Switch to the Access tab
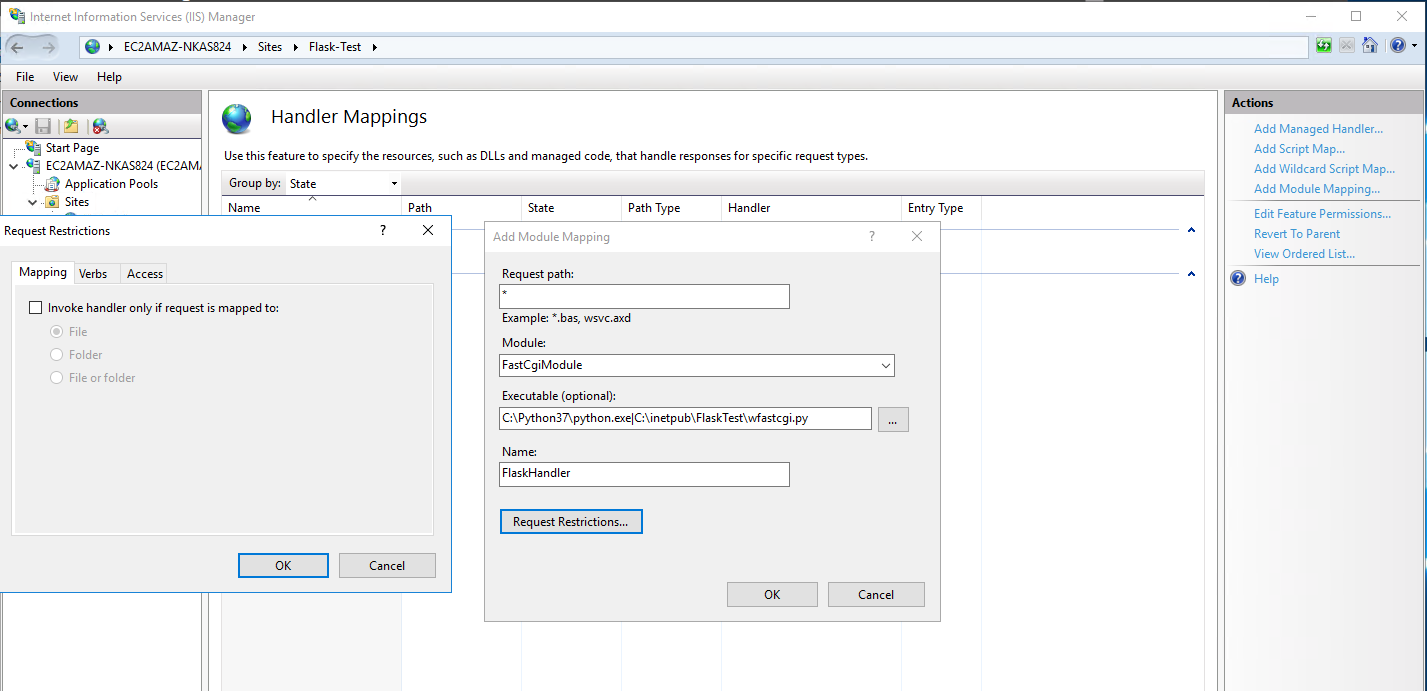 tap(145, 274)
